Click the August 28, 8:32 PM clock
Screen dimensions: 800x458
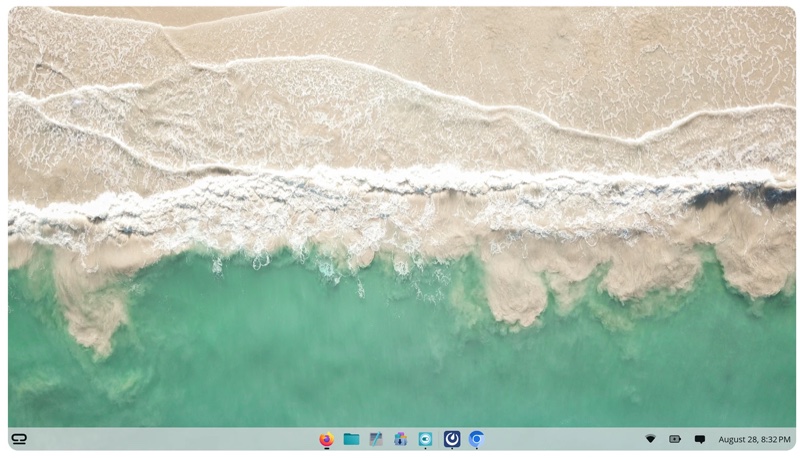[755, 439]
